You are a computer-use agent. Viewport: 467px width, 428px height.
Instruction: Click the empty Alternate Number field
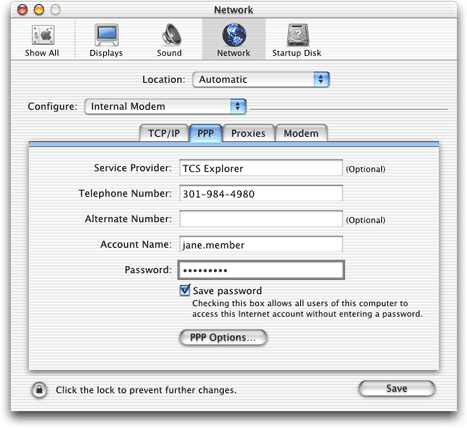coord(261,219)
